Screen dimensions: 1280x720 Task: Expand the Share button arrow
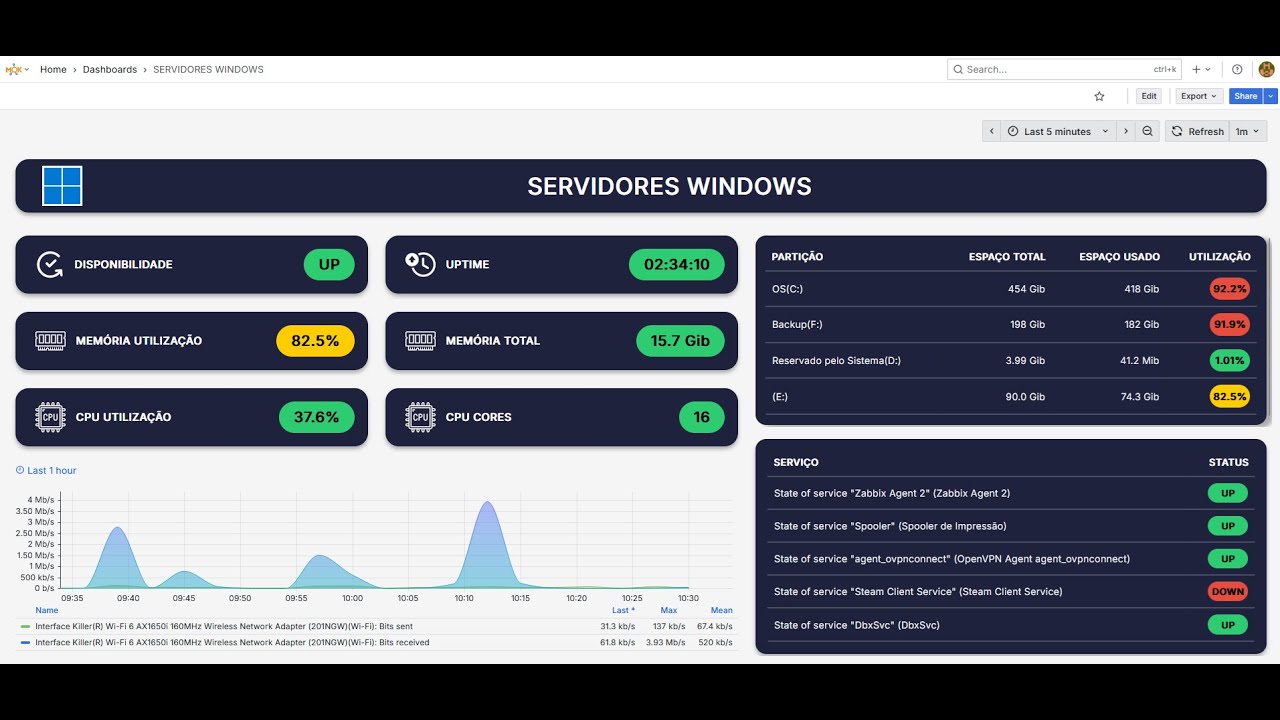(x=1271, y=96)
